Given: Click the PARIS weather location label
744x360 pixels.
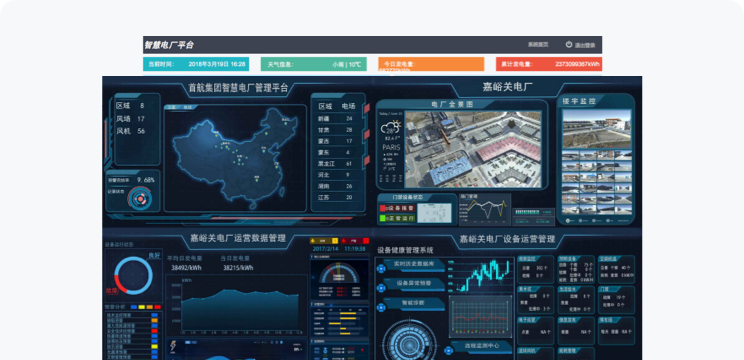Looking at the screenshot, I should pos(391,148).
